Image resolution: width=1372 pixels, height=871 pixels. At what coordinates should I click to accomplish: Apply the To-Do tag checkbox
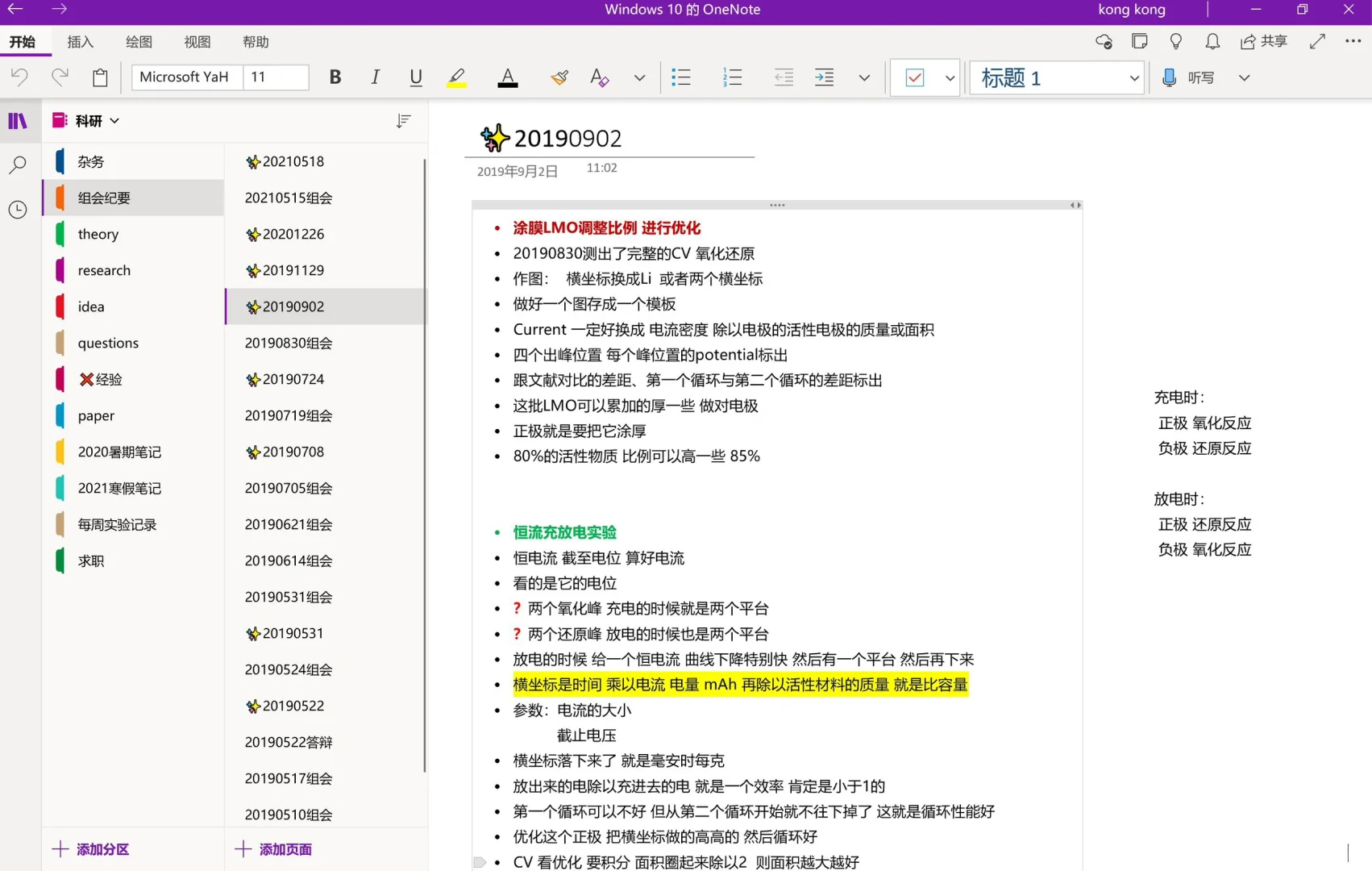click(x=915, y=77)
